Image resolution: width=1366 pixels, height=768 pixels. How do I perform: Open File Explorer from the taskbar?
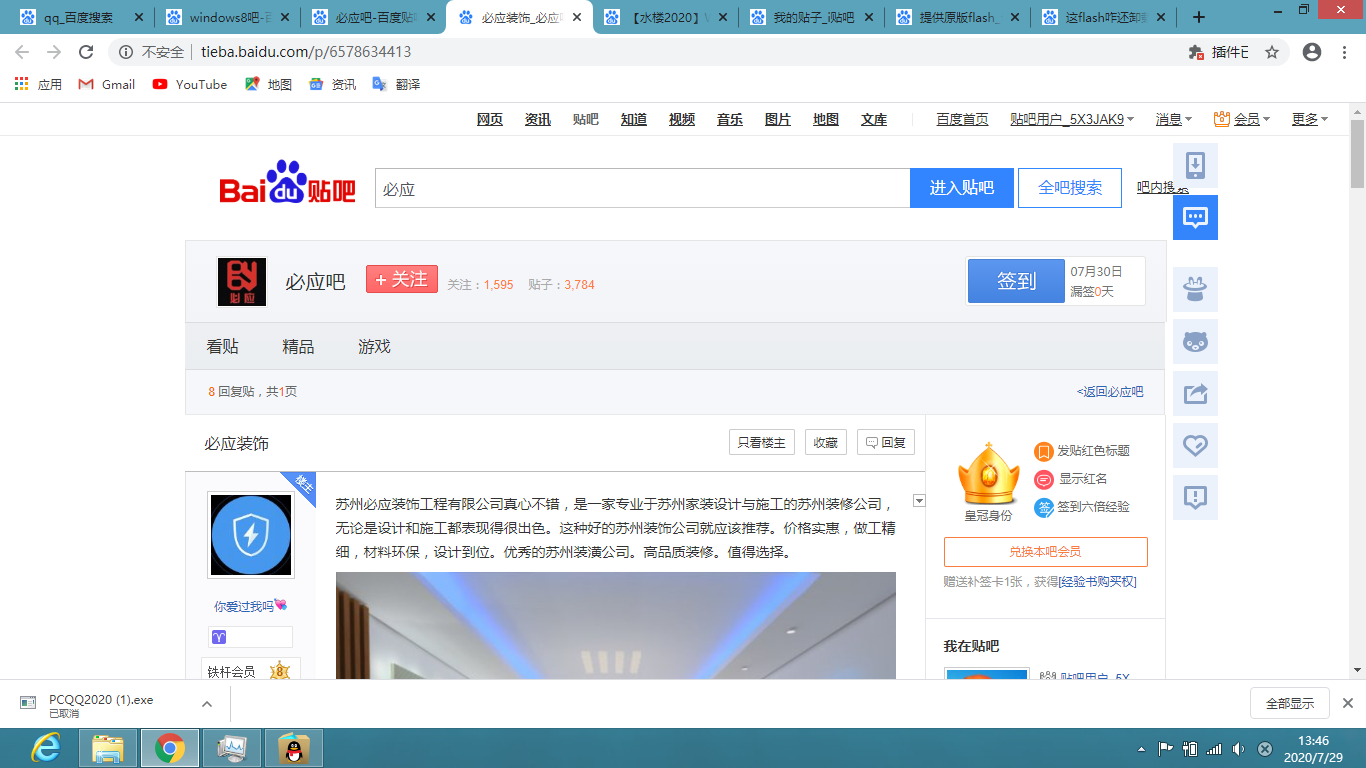[108, 747]
